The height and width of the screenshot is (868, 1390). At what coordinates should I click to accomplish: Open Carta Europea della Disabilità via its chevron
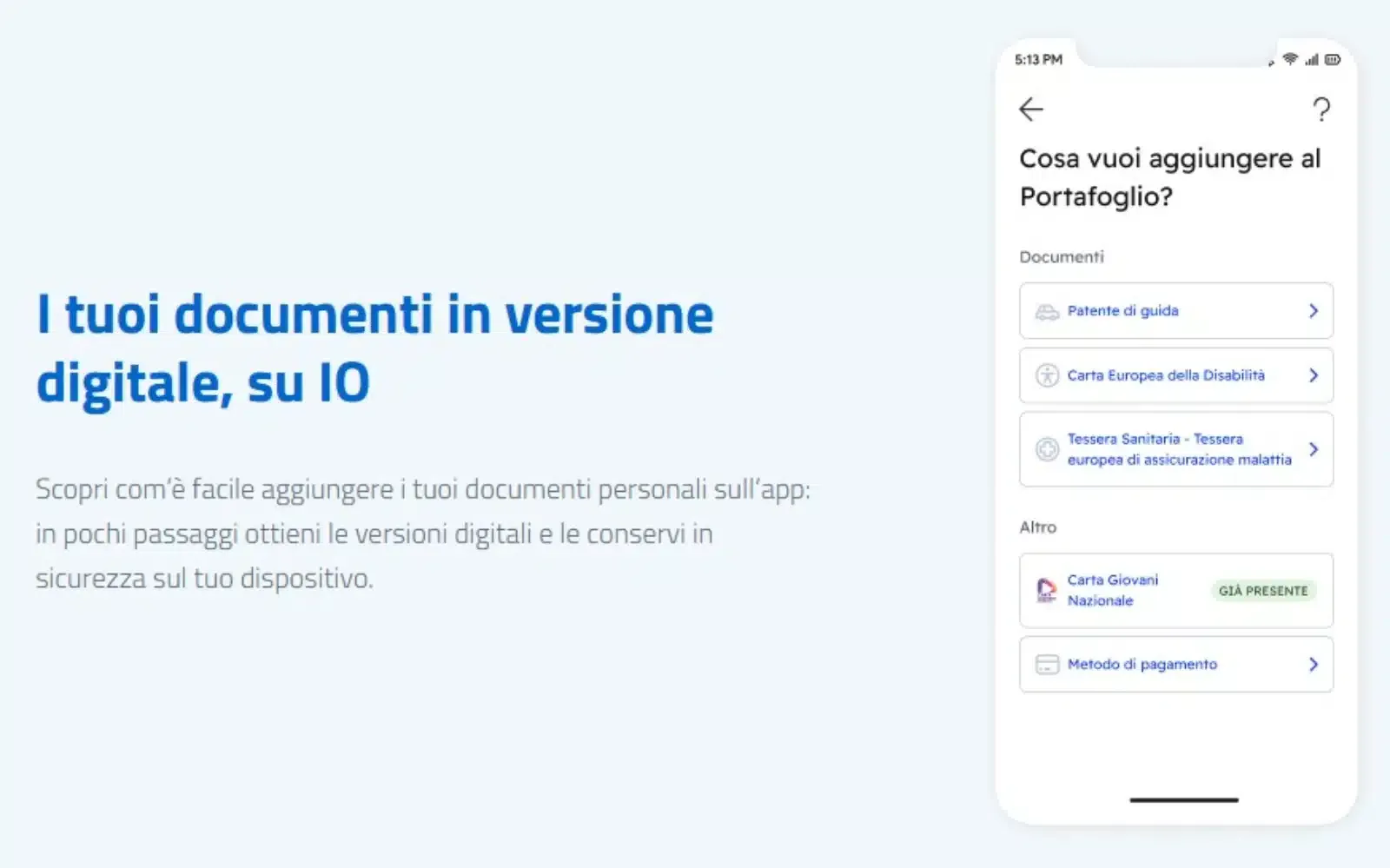(1313, 375)
